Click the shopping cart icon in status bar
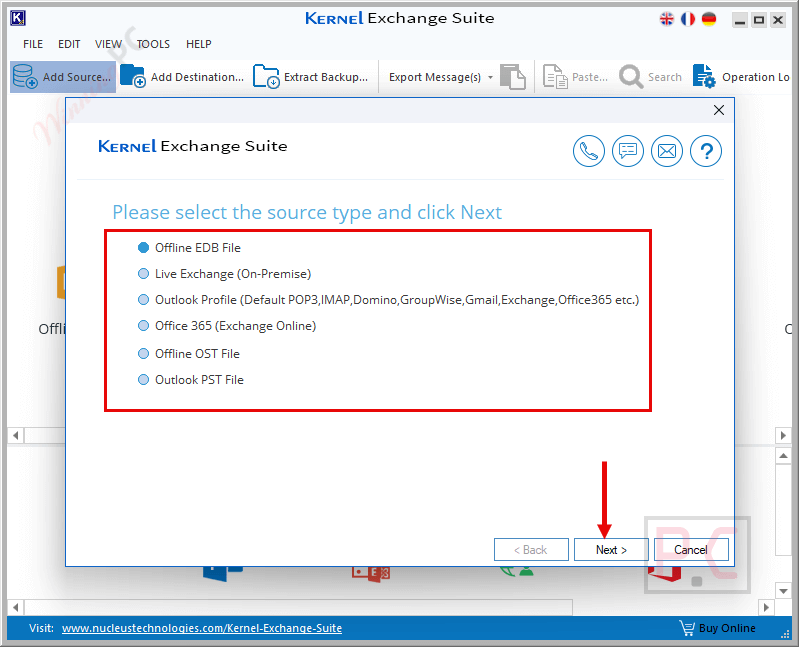The image size is (799, 647). [x=687, y=628]
